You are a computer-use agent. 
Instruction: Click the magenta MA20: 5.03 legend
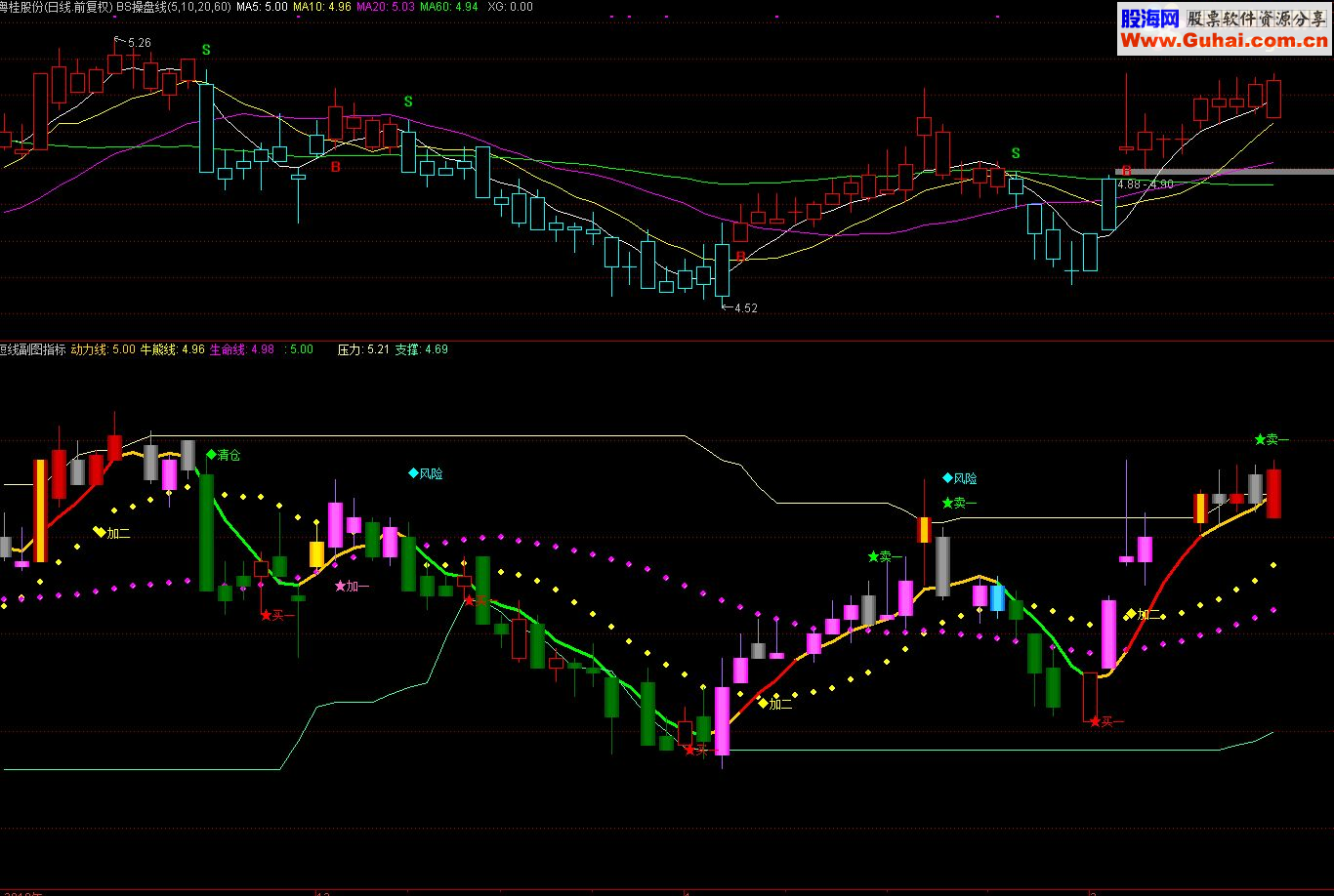386,7
